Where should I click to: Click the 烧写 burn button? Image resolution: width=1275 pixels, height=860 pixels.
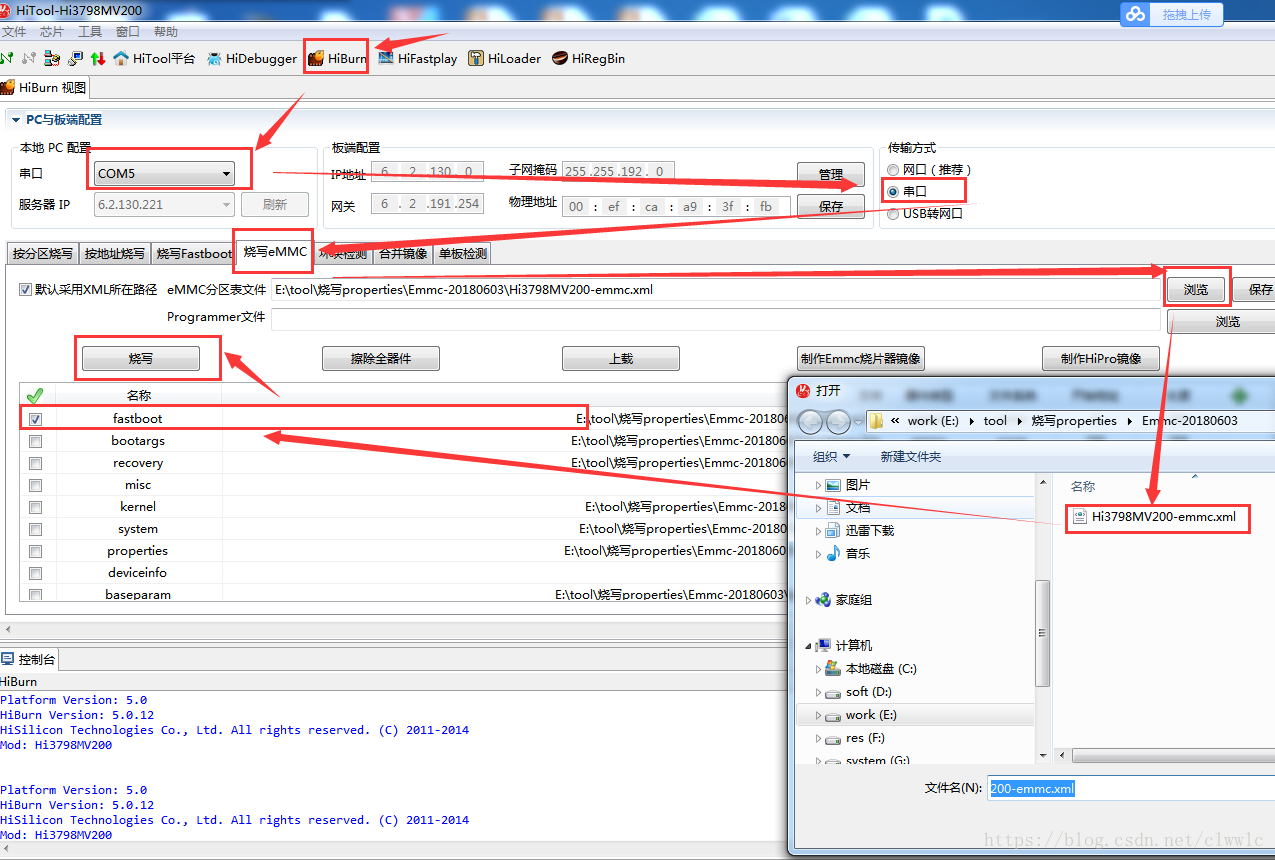[x=141, y=358]
